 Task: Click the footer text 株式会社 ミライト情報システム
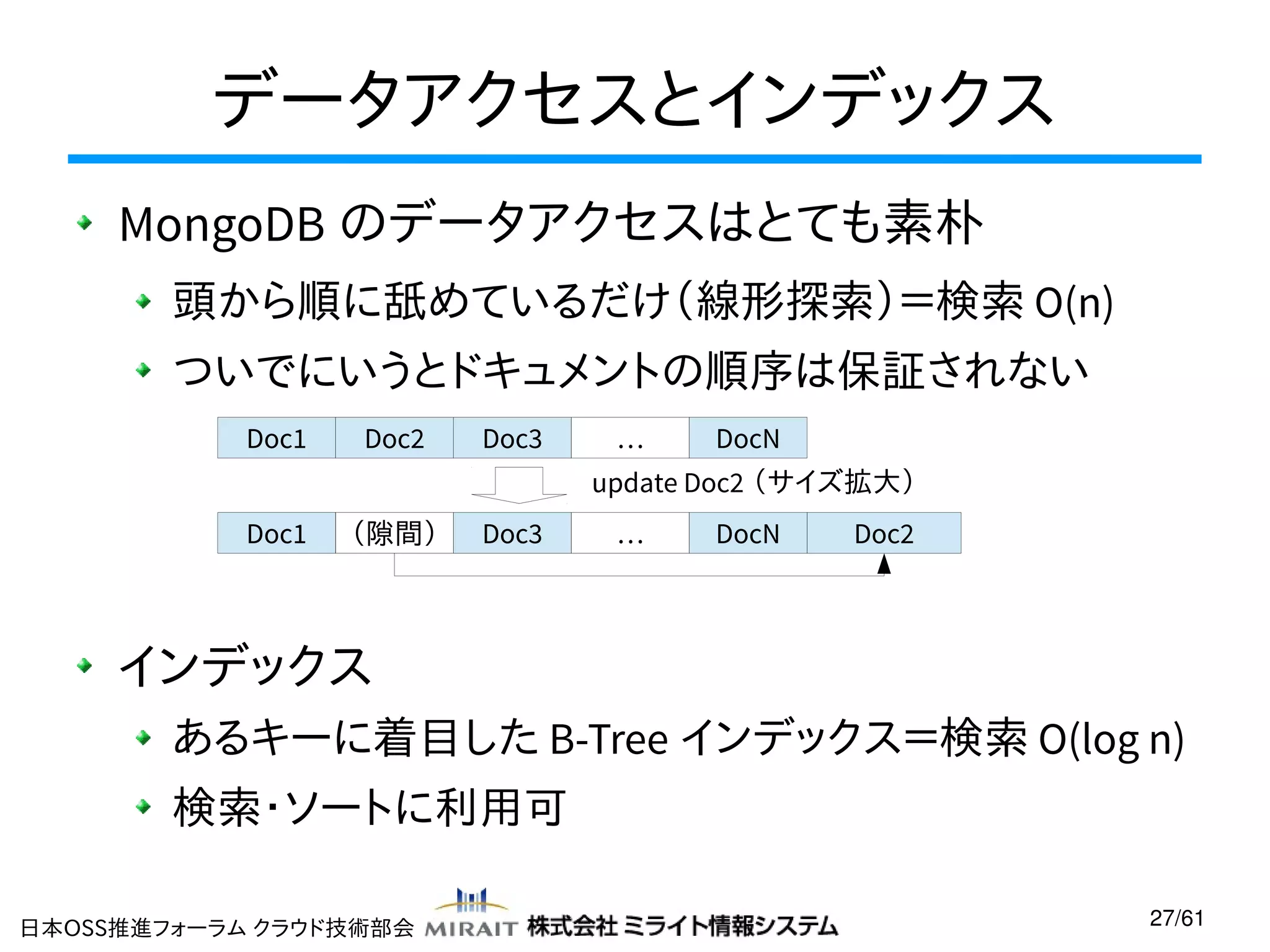click(x=682, y=926)
